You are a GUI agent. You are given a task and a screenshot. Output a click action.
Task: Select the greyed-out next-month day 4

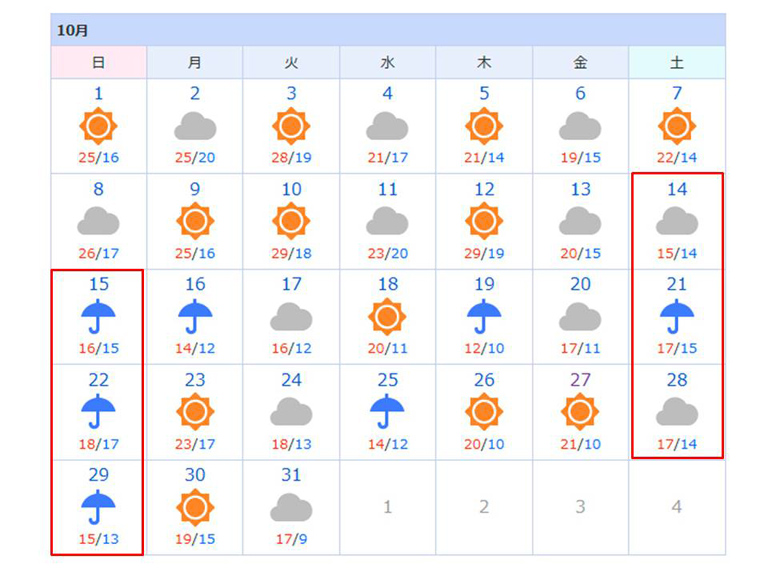677,506
